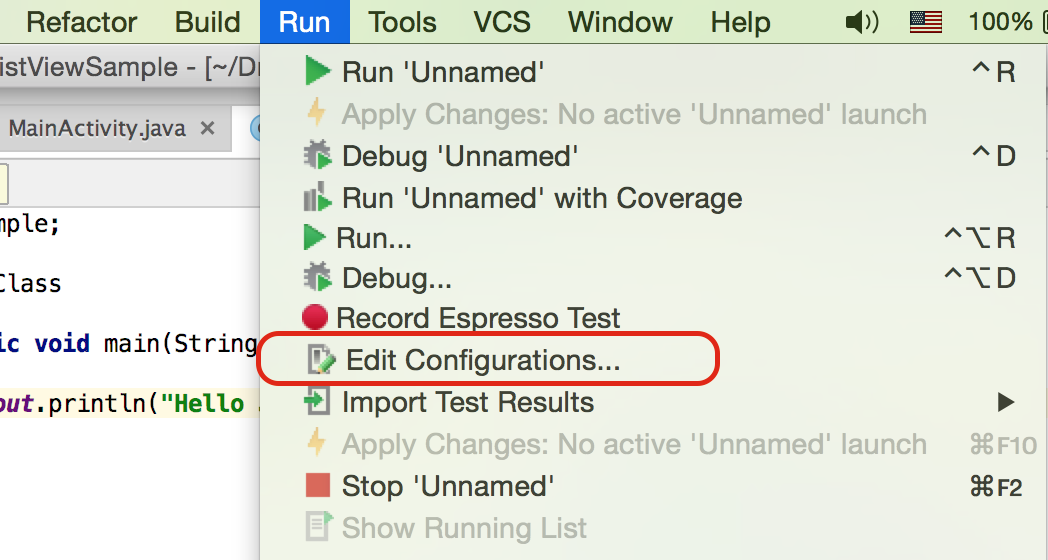Close the MainActivity.java editor tab
This screenshot has height=560, width=1048.
coord(208,128)
